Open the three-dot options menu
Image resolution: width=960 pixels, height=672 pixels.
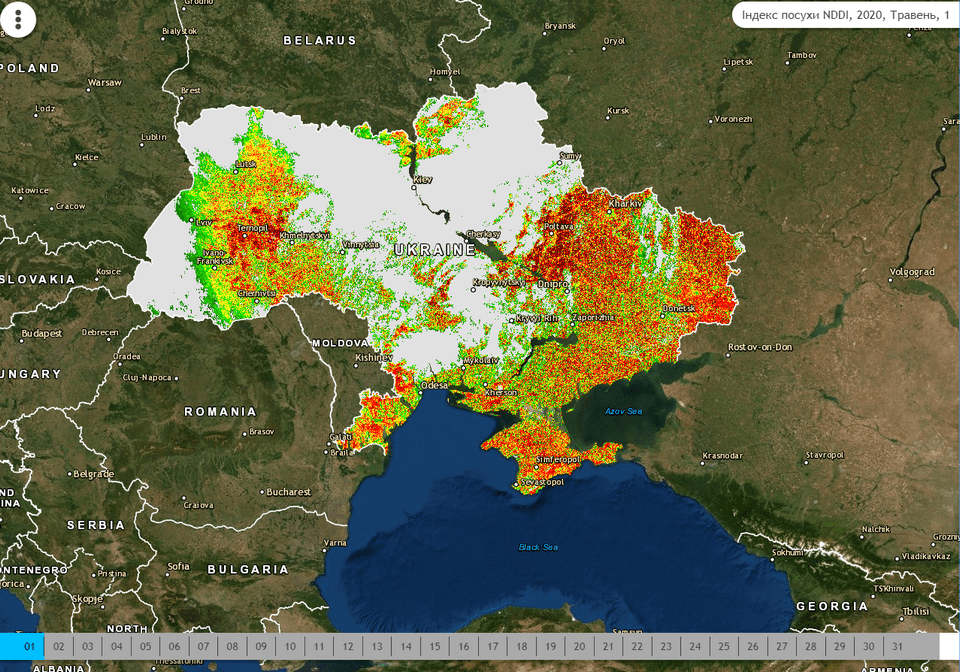pyautogui.click(x=18, y=19)
